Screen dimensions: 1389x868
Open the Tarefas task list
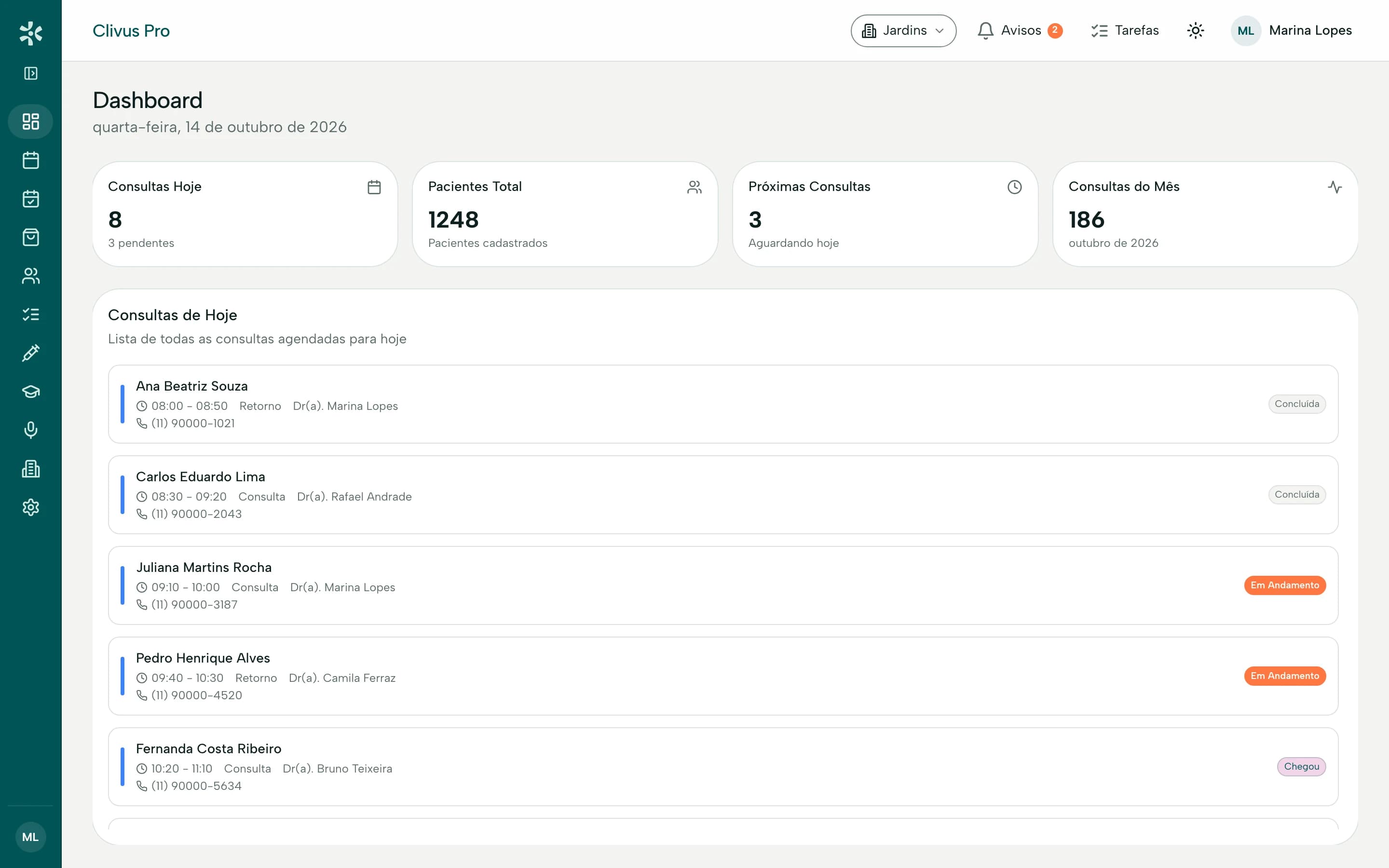point(1124,30)
